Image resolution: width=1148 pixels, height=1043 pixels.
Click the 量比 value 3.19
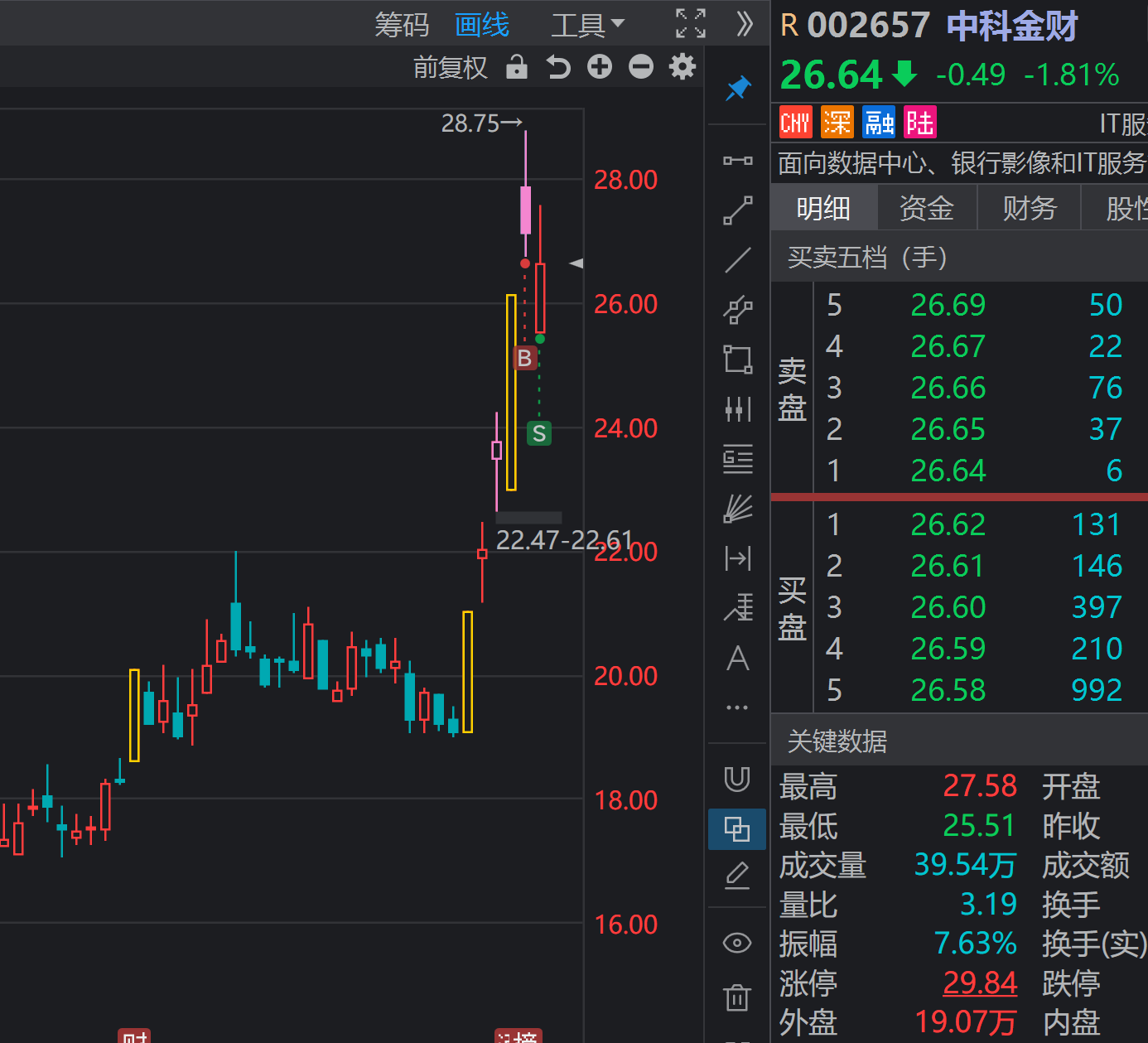point(988,904)
